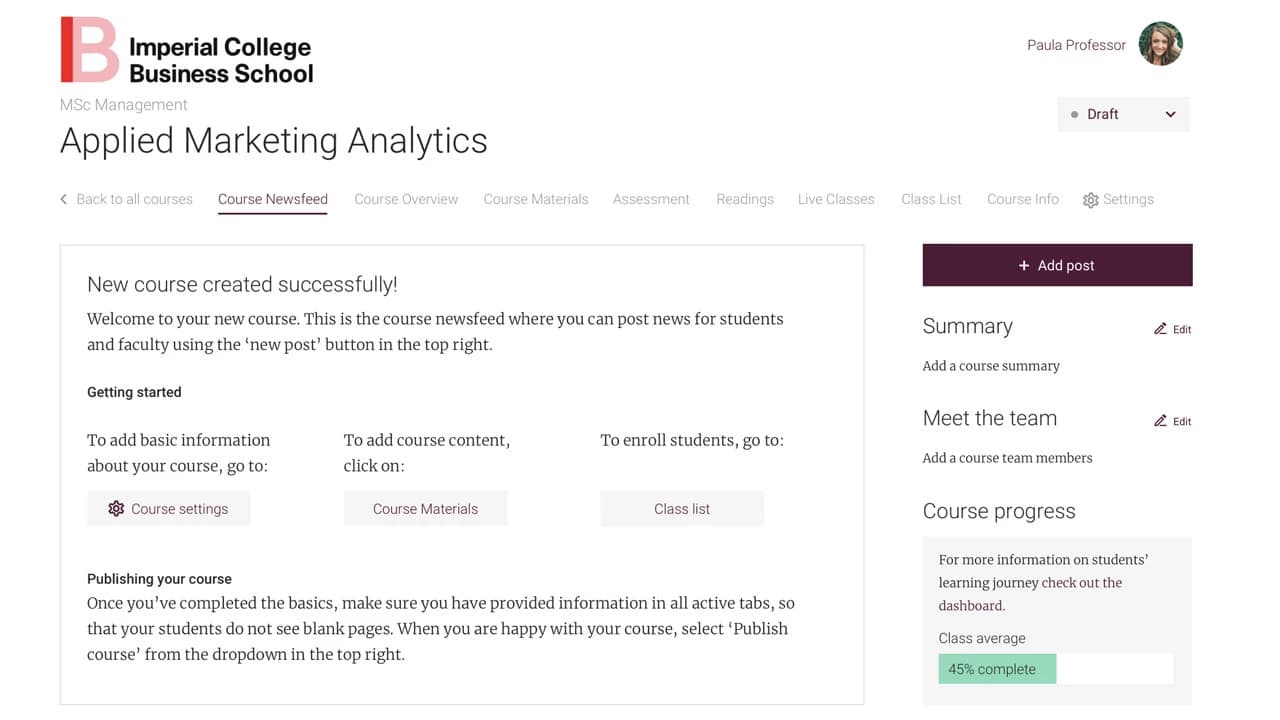Image resolution: width=1280 pixels, height=720 pixels.
Task: Click the Paula Professor username
Action: click(1076, 45)
